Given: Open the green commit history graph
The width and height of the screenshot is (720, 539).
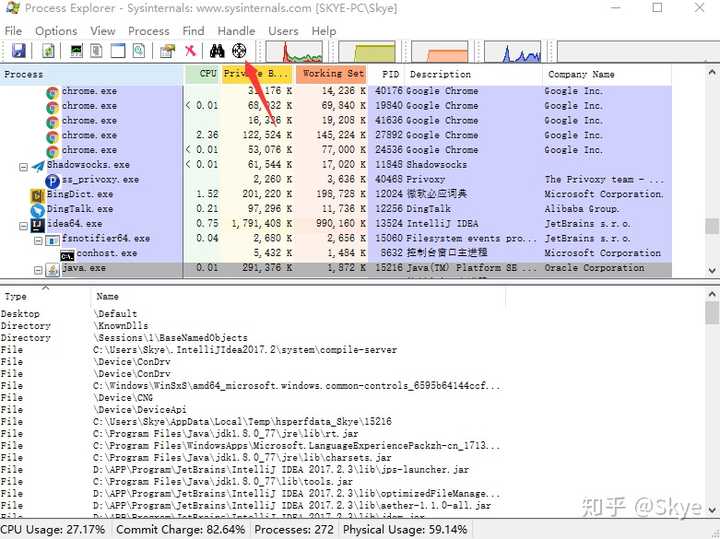Looking at the screenshot, I should [x=367, y=51].
